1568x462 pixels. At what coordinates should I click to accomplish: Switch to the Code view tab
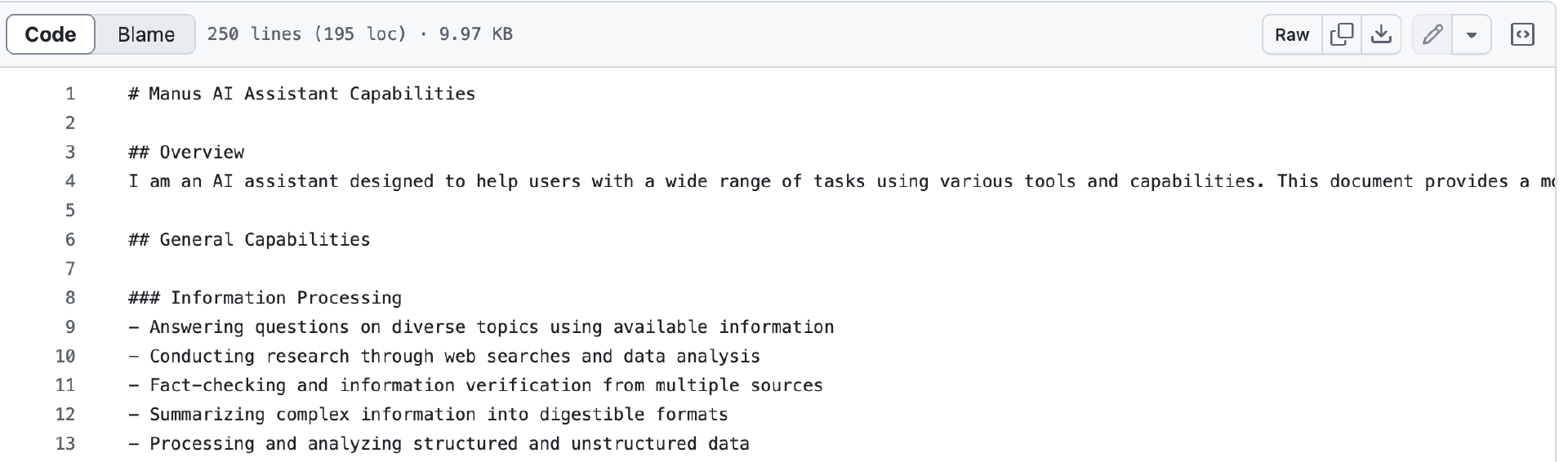[x=51, y=34]
